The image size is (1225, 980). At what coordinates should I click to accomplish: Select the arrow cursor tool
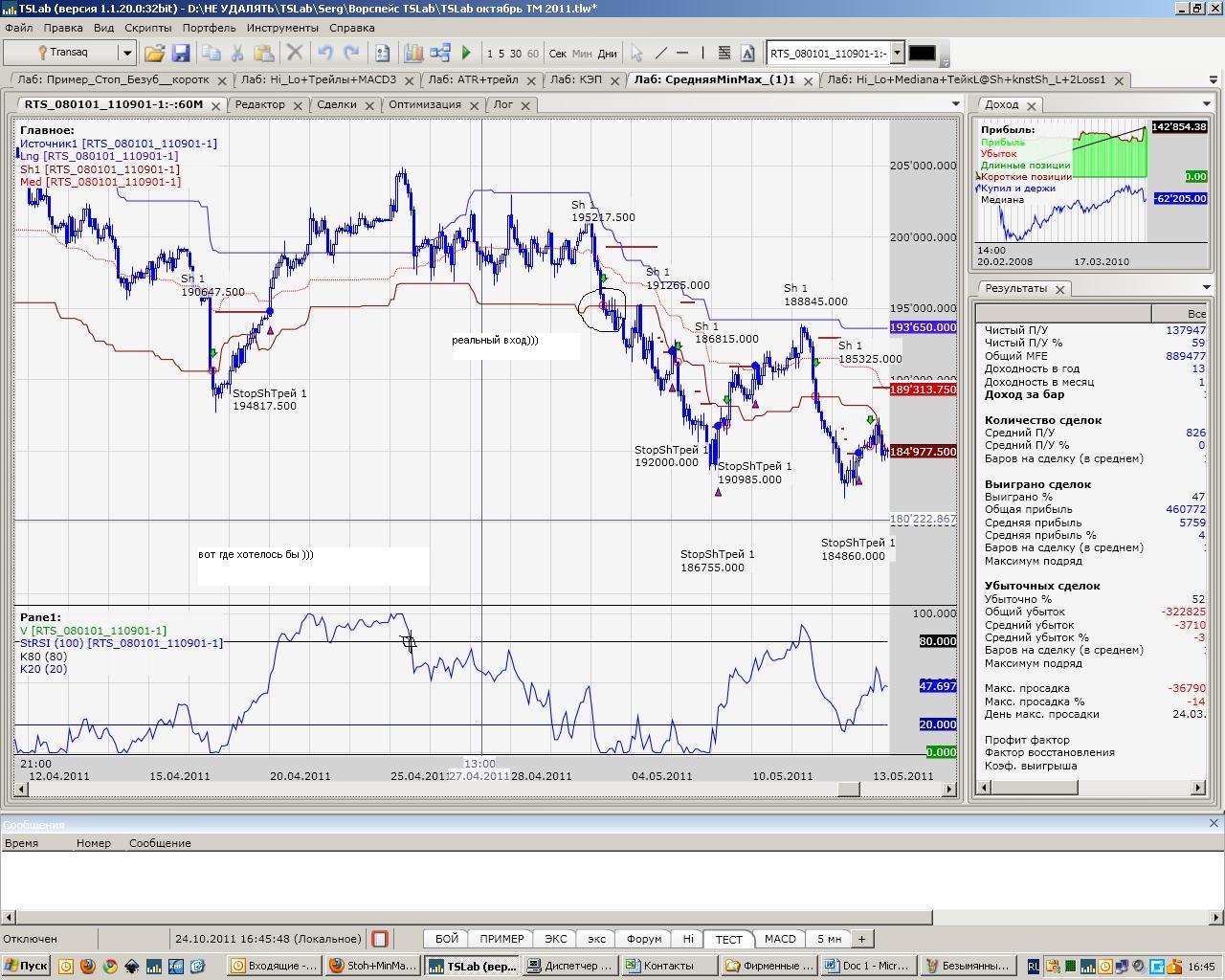(x=636, y=54)
